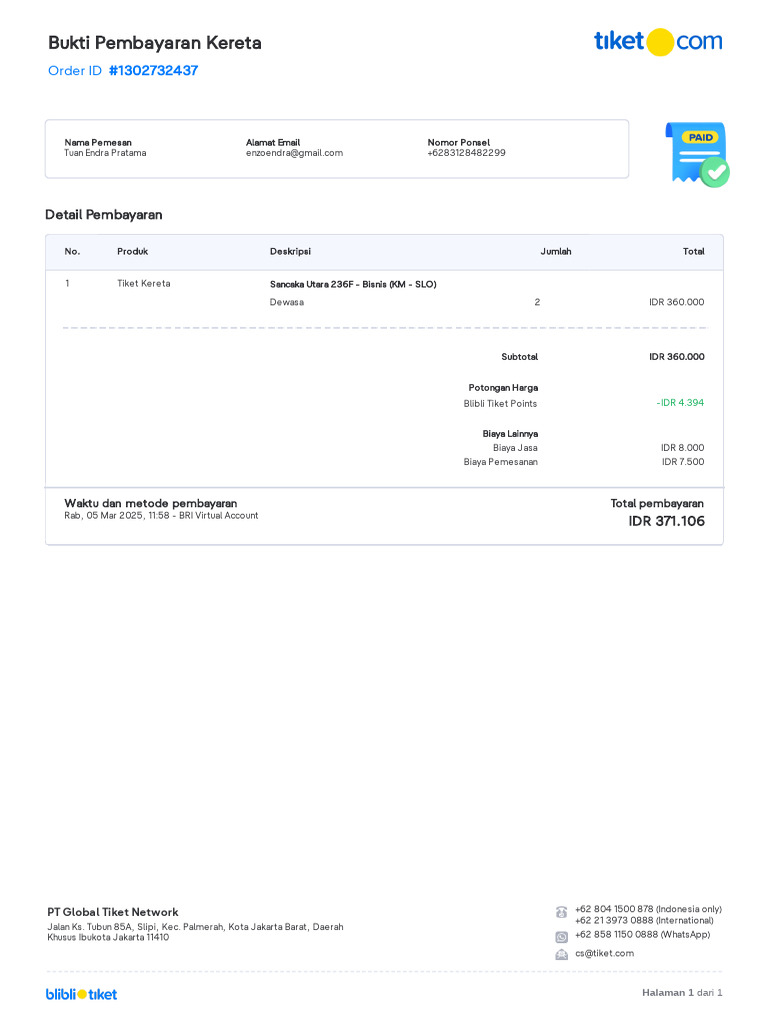Click the Total pembayaran label
Image resolution: width=768 pixels, height=1024 pixels.
657,504
